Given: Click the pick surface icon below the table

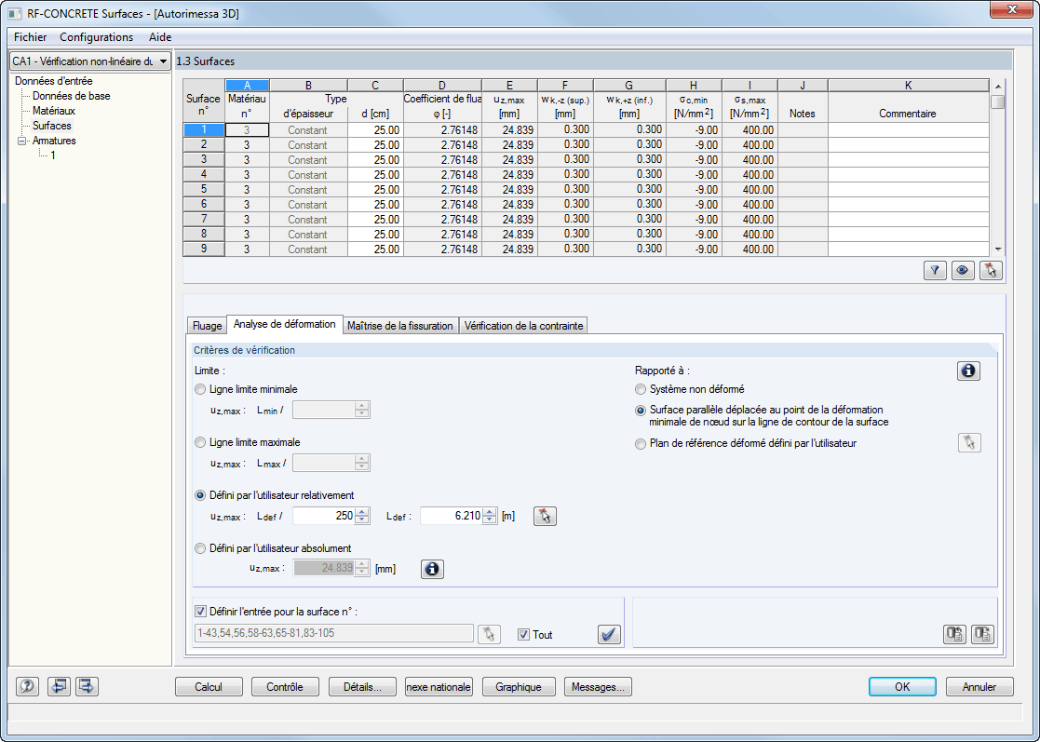Looking at the screenshot, I should (991, 271).
